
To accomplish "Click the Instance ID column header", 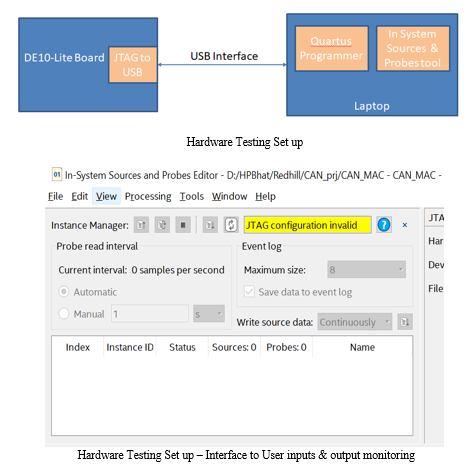I will tap(130, 347).
